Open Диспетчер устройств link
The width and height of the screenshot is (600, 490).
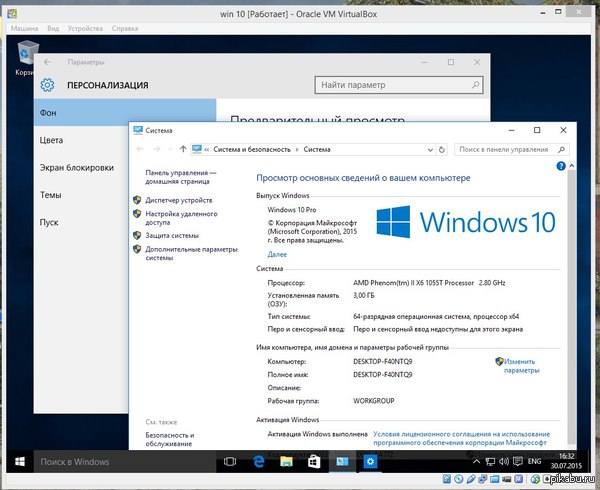[178, 200]
